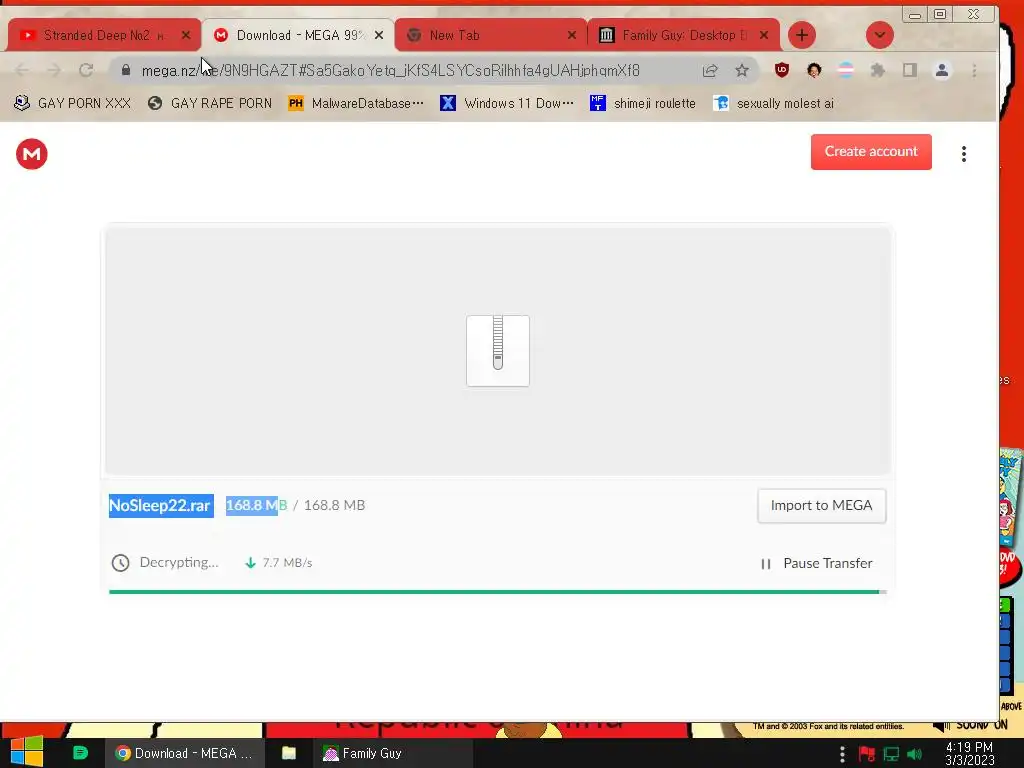Open the Chrome profile icon
This screenshot has height=768, width=1024.
[942, 71]
